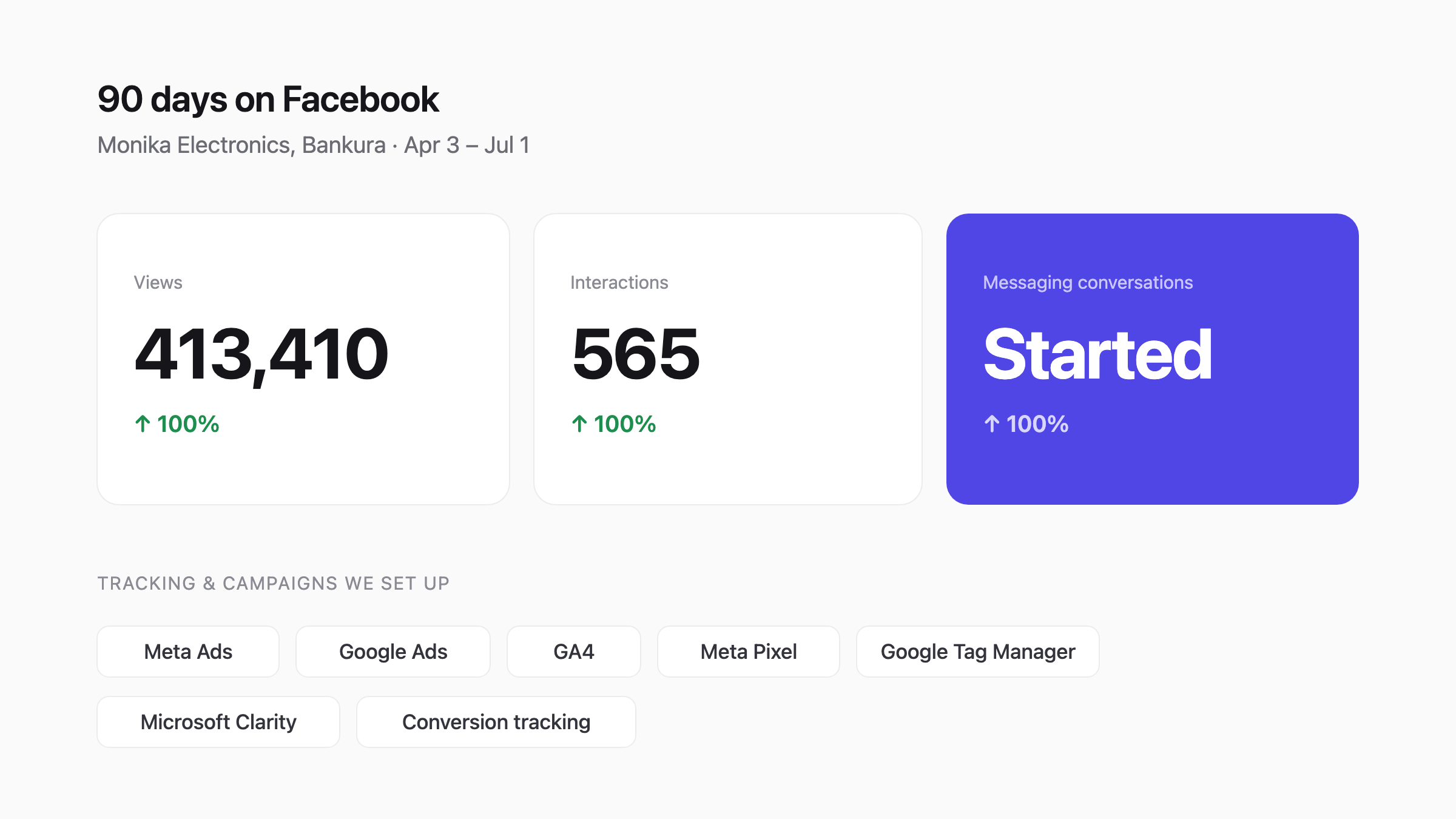1456x819 pixels.
Task: Choose the Meta Pixel chip
Action: [x=749, y=652]
